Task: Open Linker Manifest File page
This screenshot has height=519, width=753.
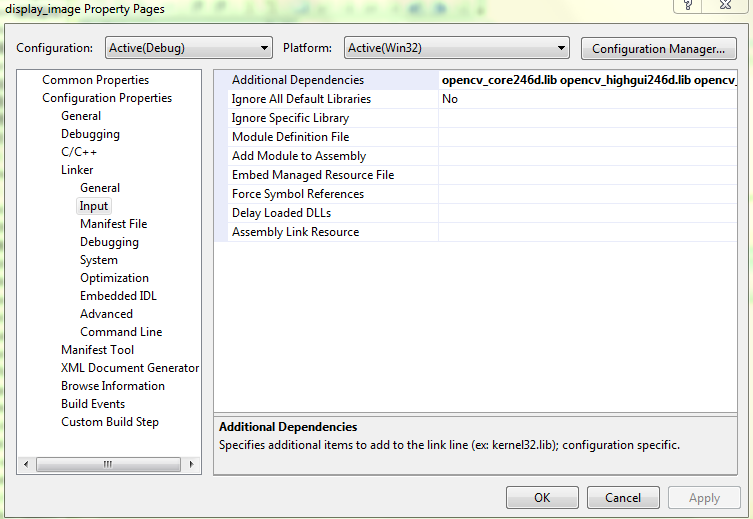Action: (x=113, y=224)
